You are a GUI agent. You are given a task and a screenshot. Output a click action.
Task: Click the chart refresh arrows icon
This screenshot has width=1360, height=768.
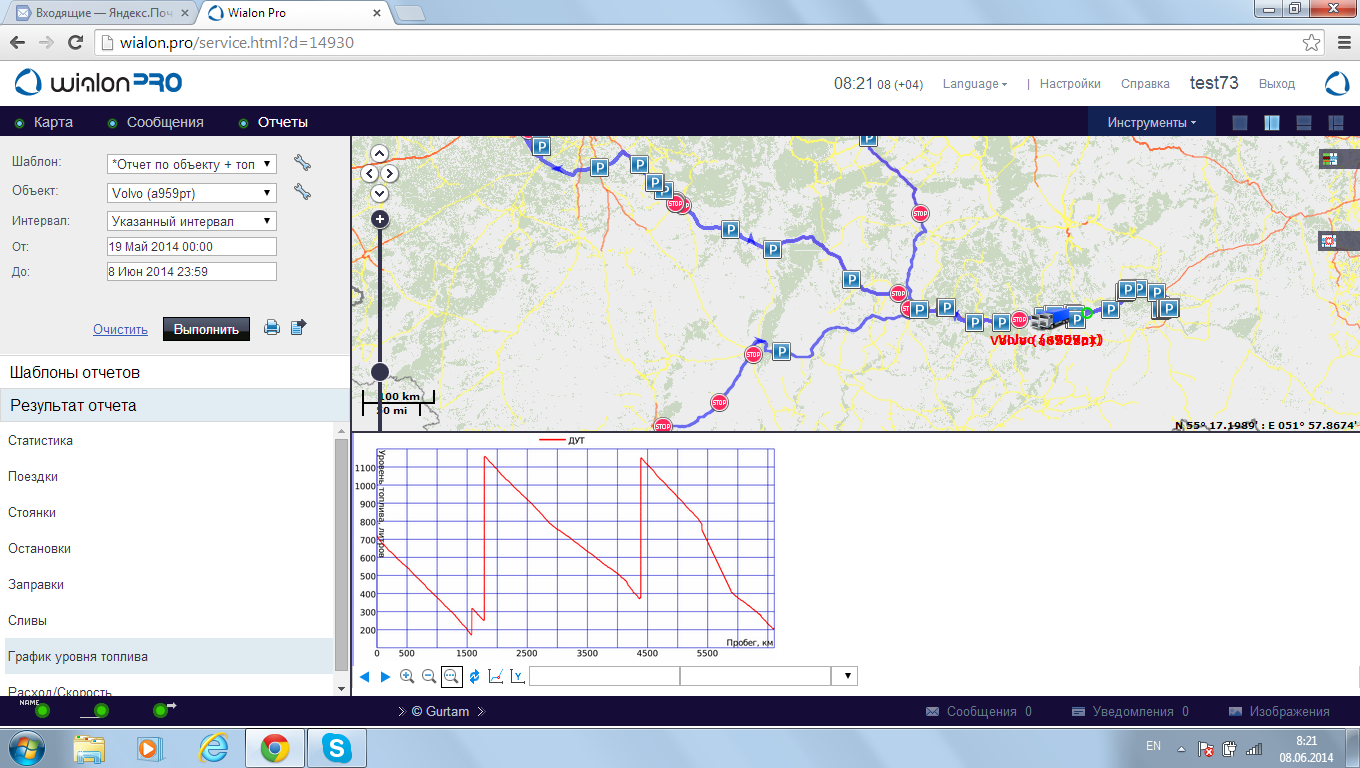click(x=474, y=677)
